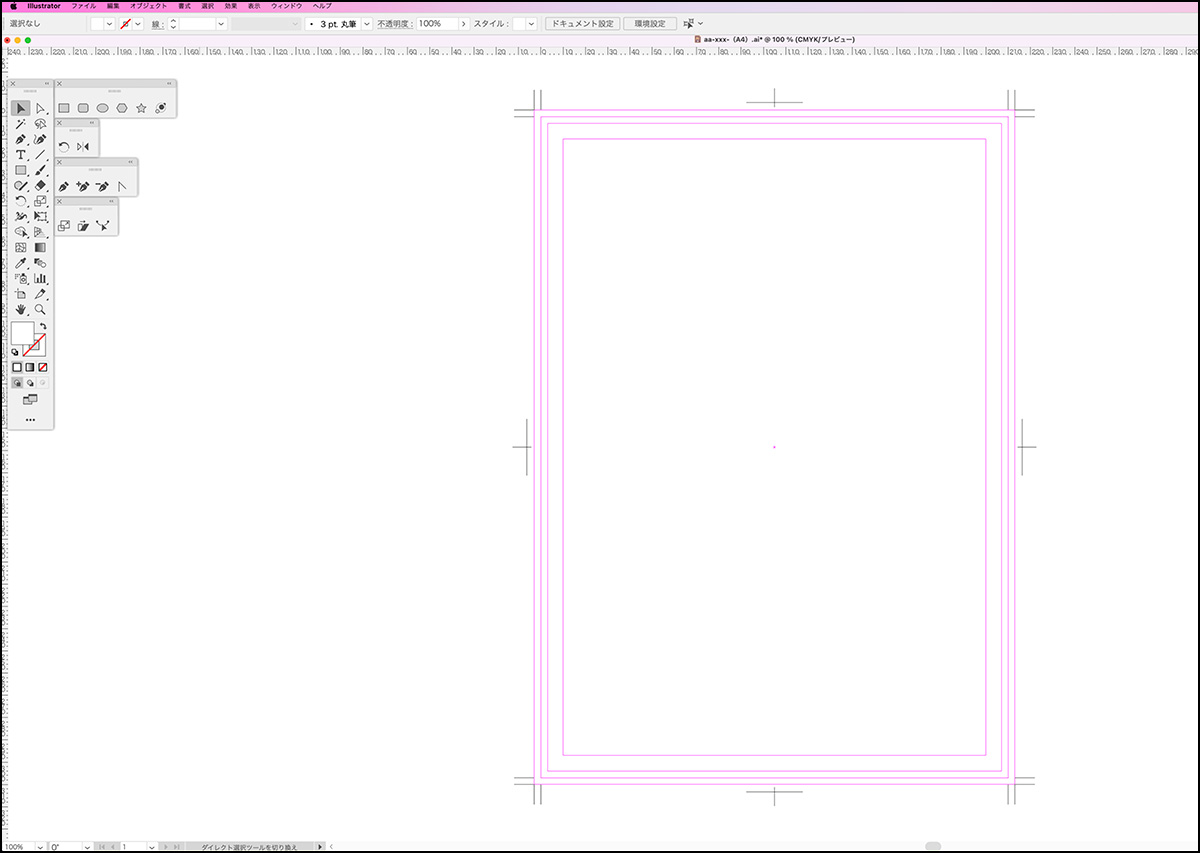1200x853 pixels.
Task: Activate the Zoom magnifier tool
Action: point(40,310)
